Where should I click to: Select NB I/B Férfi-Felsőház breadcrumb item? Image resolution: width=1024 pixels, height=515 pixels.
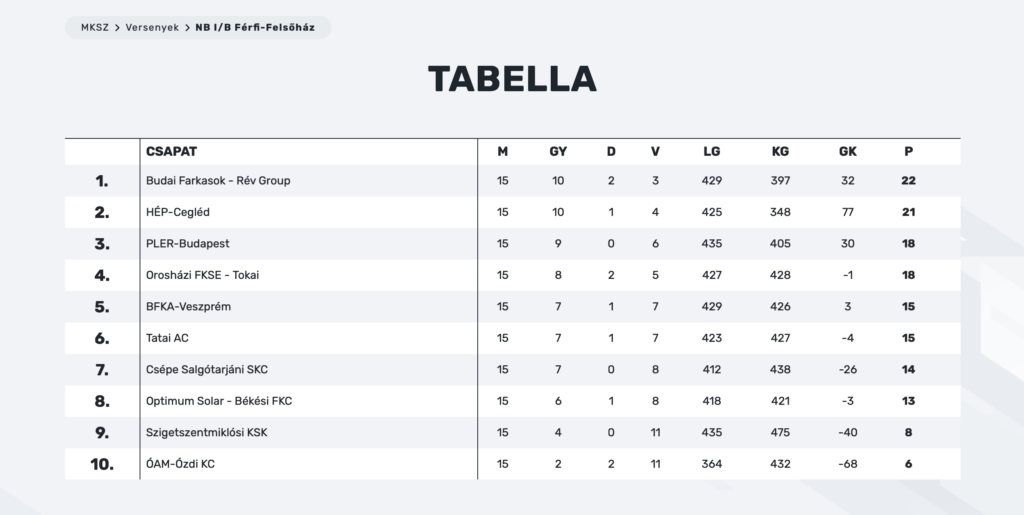[255, 27]
